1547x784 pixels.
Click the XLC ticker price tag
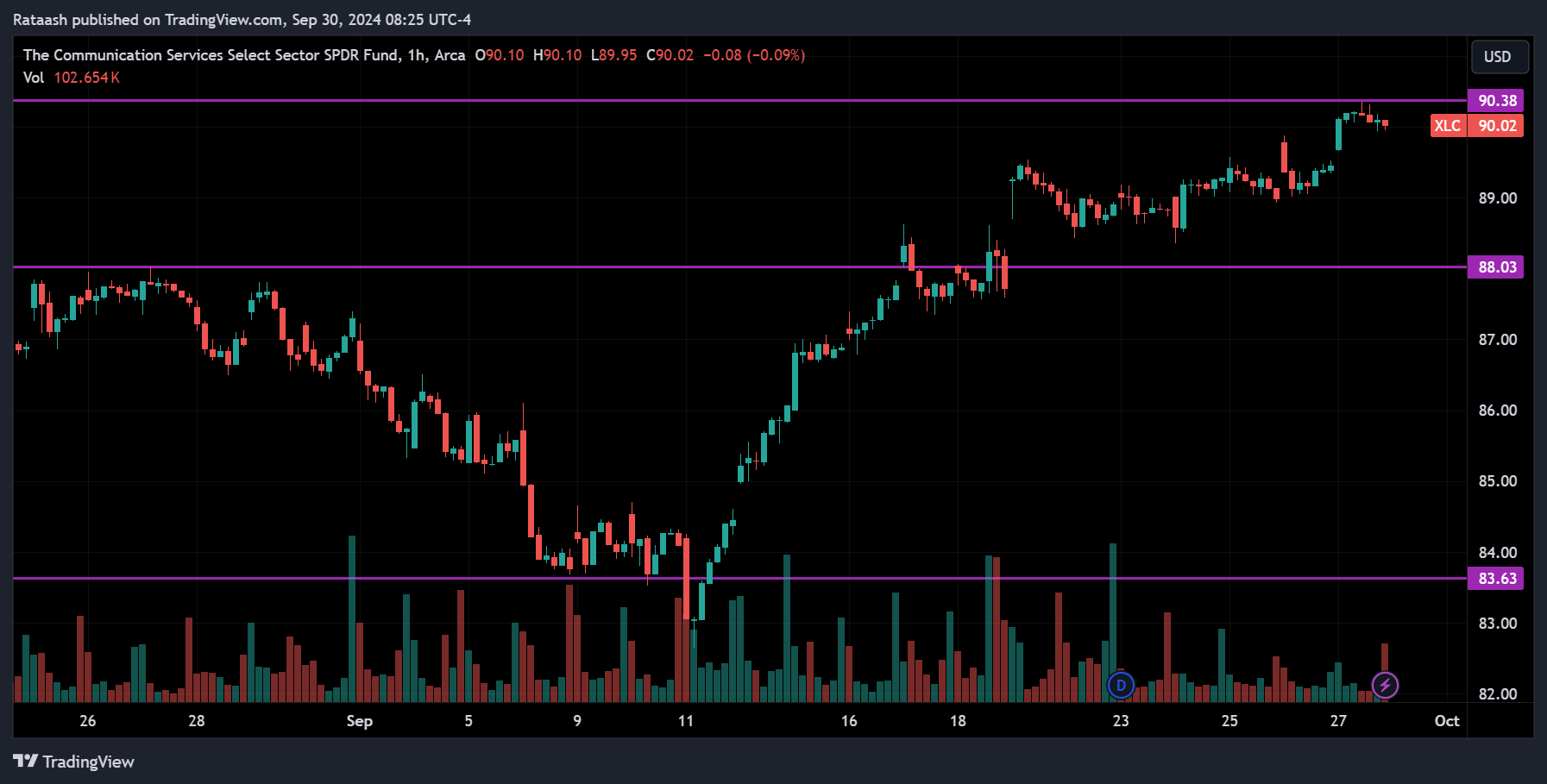(1448, 126)
